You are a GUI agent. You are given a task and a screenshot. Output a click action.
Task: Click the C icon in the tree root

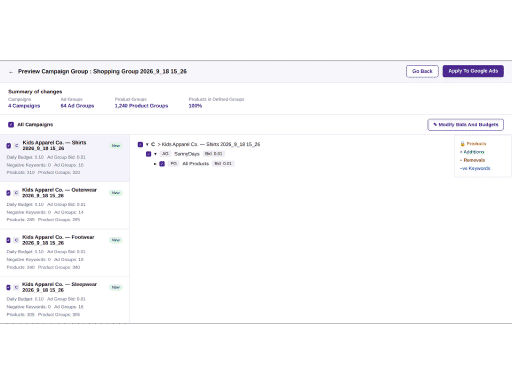pyautogui.click(x=153, y=144)
